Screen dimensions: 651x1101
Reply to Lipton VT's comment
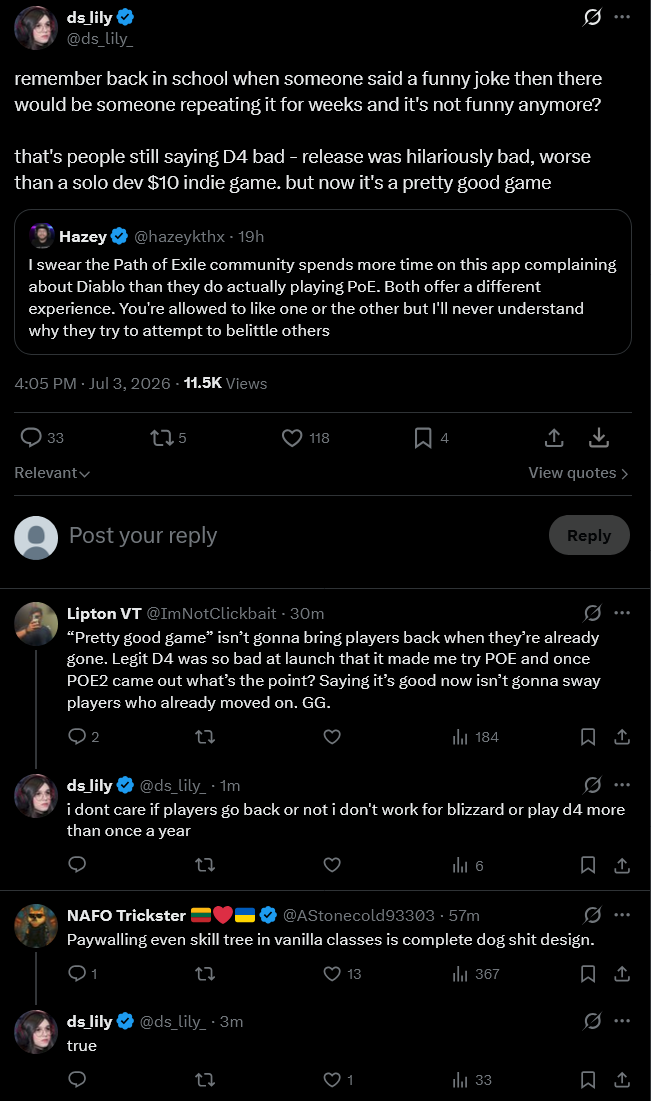coord(83,737)
